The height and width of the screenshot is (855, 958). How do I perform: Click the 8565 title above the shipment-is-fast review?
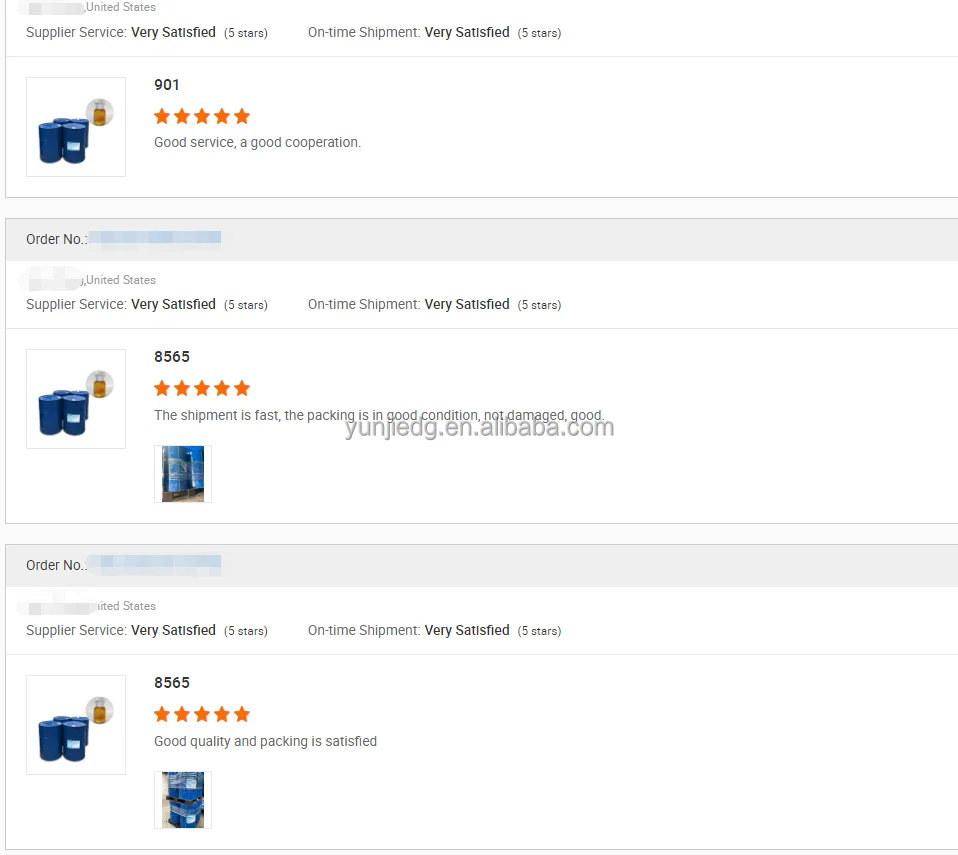click(172, 357)
